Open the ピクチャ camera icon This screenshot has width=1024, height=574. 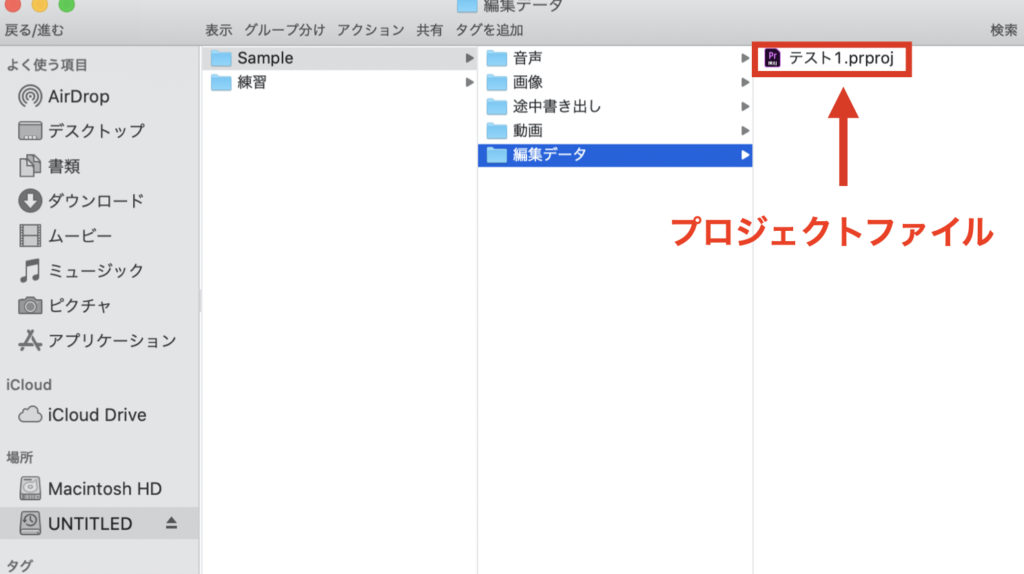pyautogui.click(x=29, y=305)
